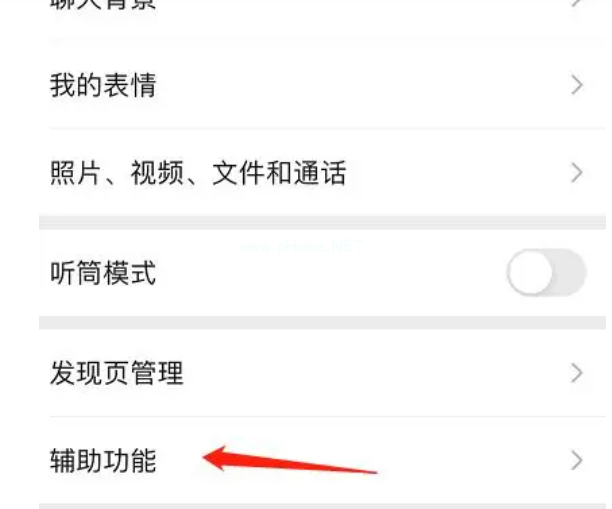The width and height of the screenshot is (612, 509).
Task: Tap the chevron next to 辅助功能
Action: [x=577, y=460]
